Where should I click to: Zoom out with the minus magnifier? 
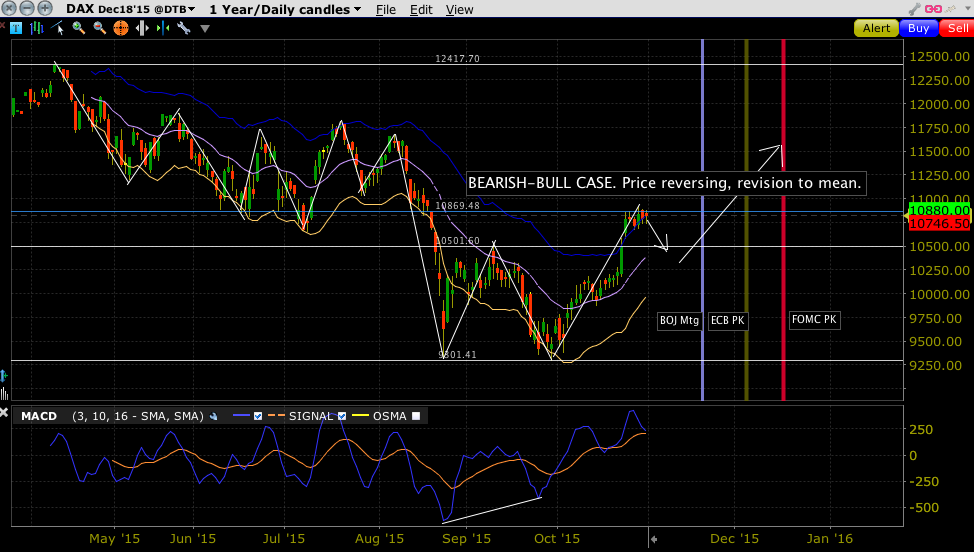tap(99, 28)
